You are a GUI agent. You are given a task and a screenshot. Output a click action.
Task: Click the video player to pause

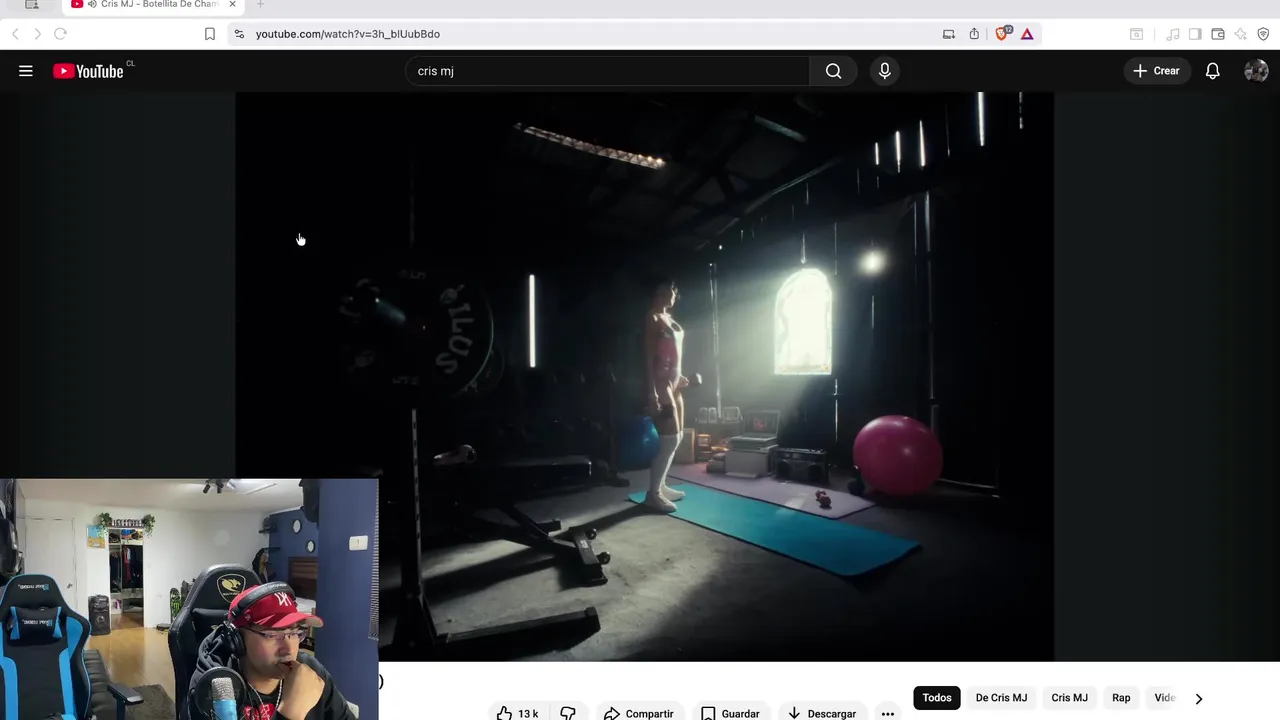(x=644, y=376)
